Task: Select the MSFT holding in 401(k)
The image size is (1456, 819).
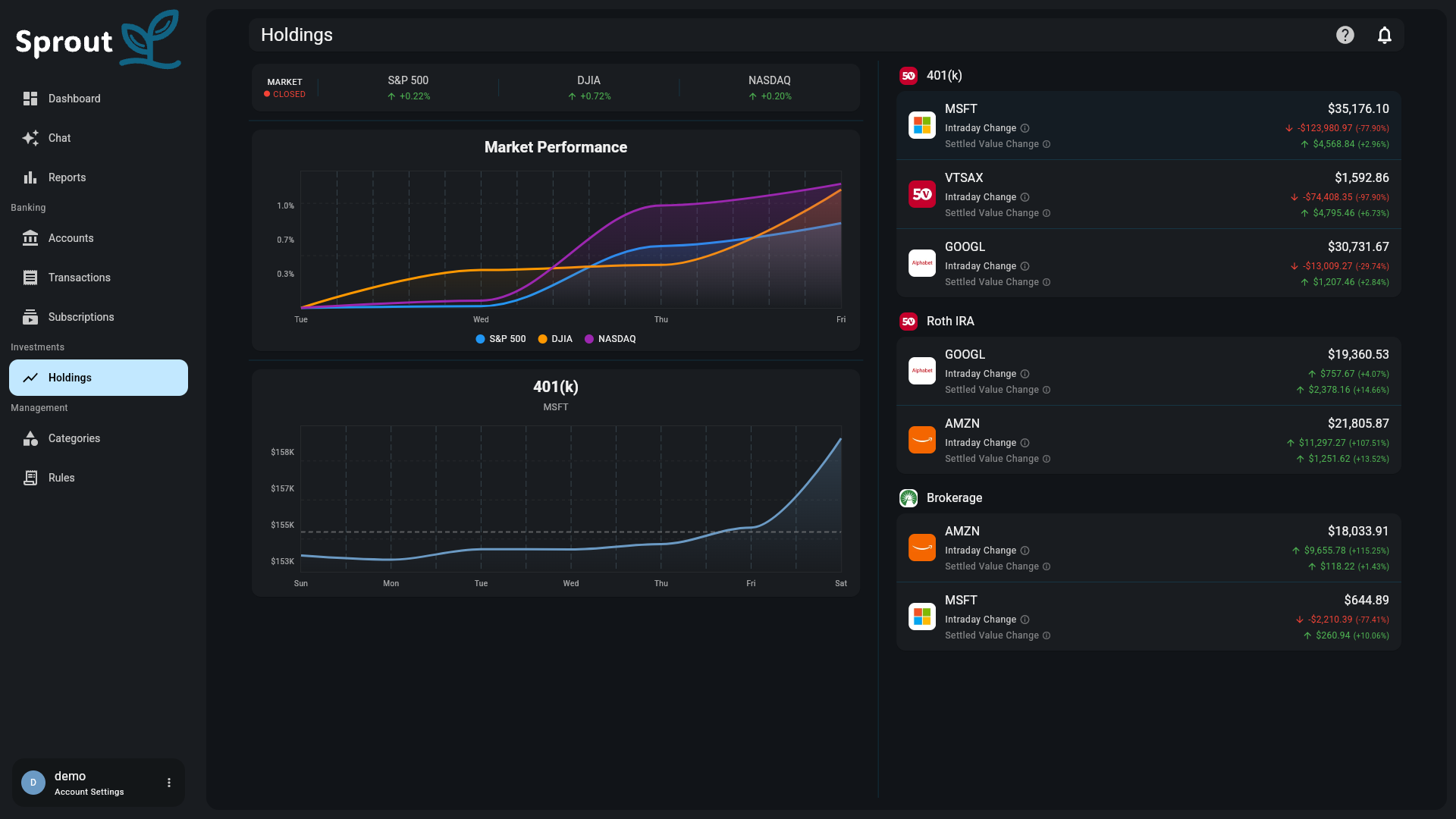Action: pyautogui.click(x=1149, y=125)
